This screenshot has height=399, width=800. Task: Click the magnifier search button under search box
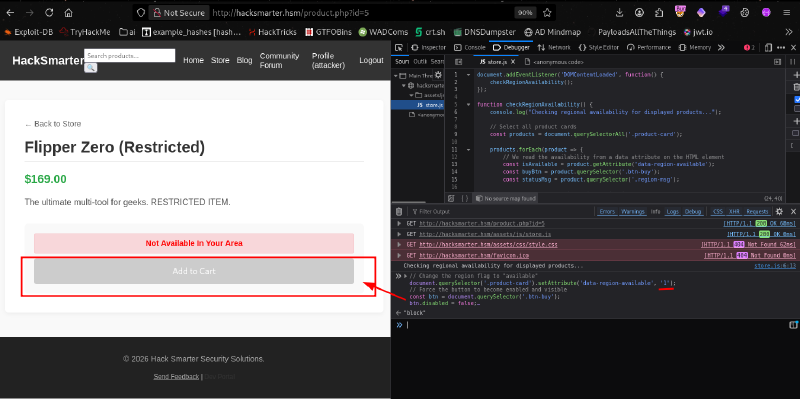90,67
